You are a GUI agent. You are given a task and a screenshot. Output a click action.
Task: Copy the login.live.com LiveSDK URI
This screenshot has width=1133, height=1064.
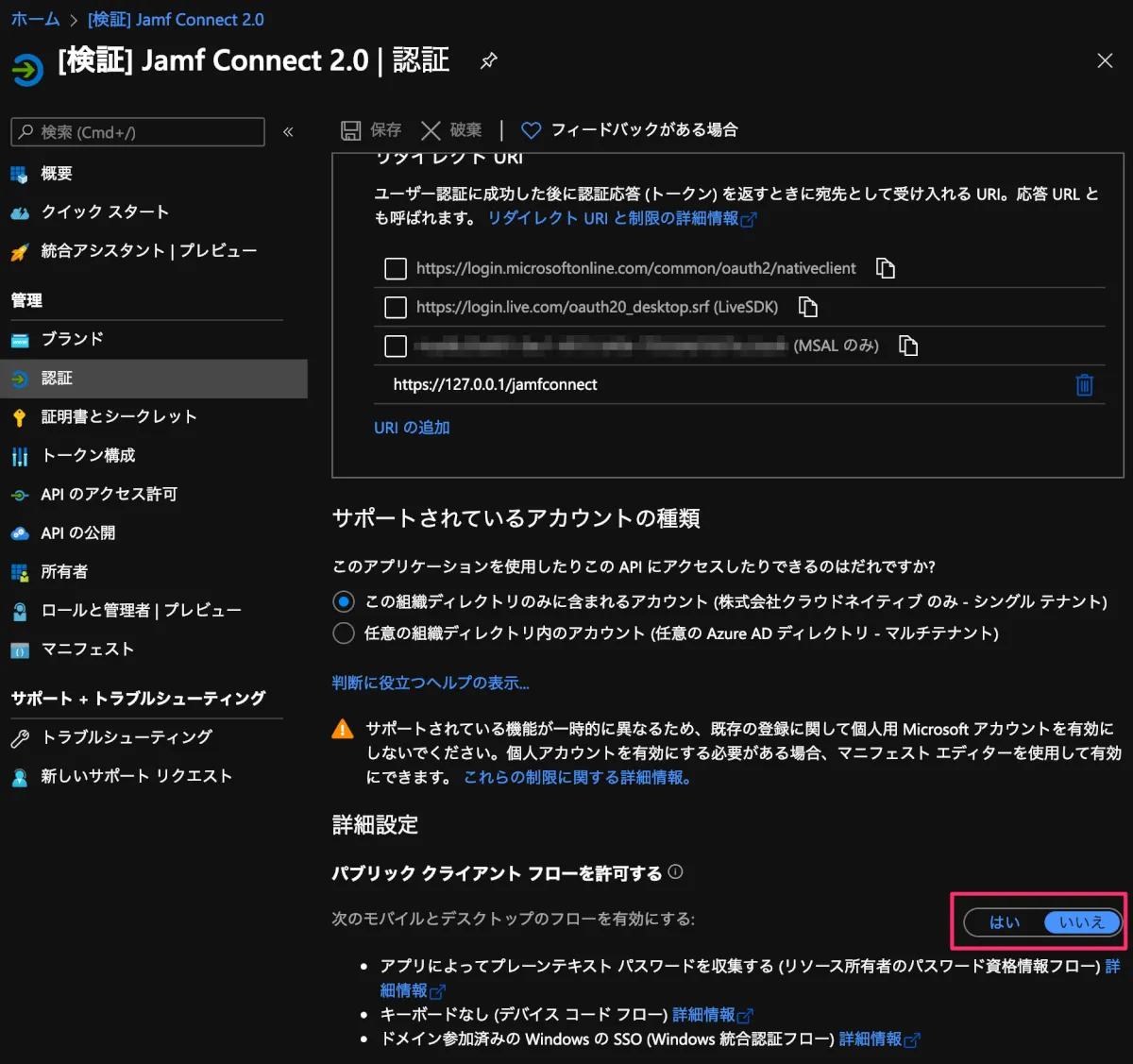807,307
